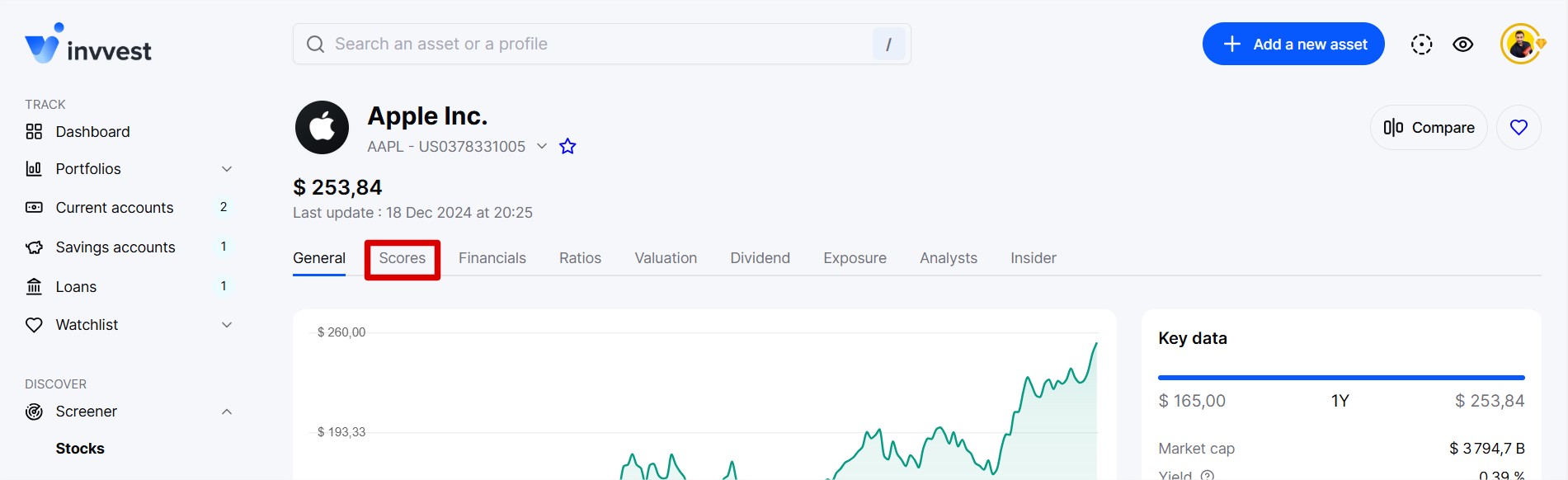Viewport: 1568px width, 480px height.
Task: Click the Screener target icon
Action: [34, 412]
